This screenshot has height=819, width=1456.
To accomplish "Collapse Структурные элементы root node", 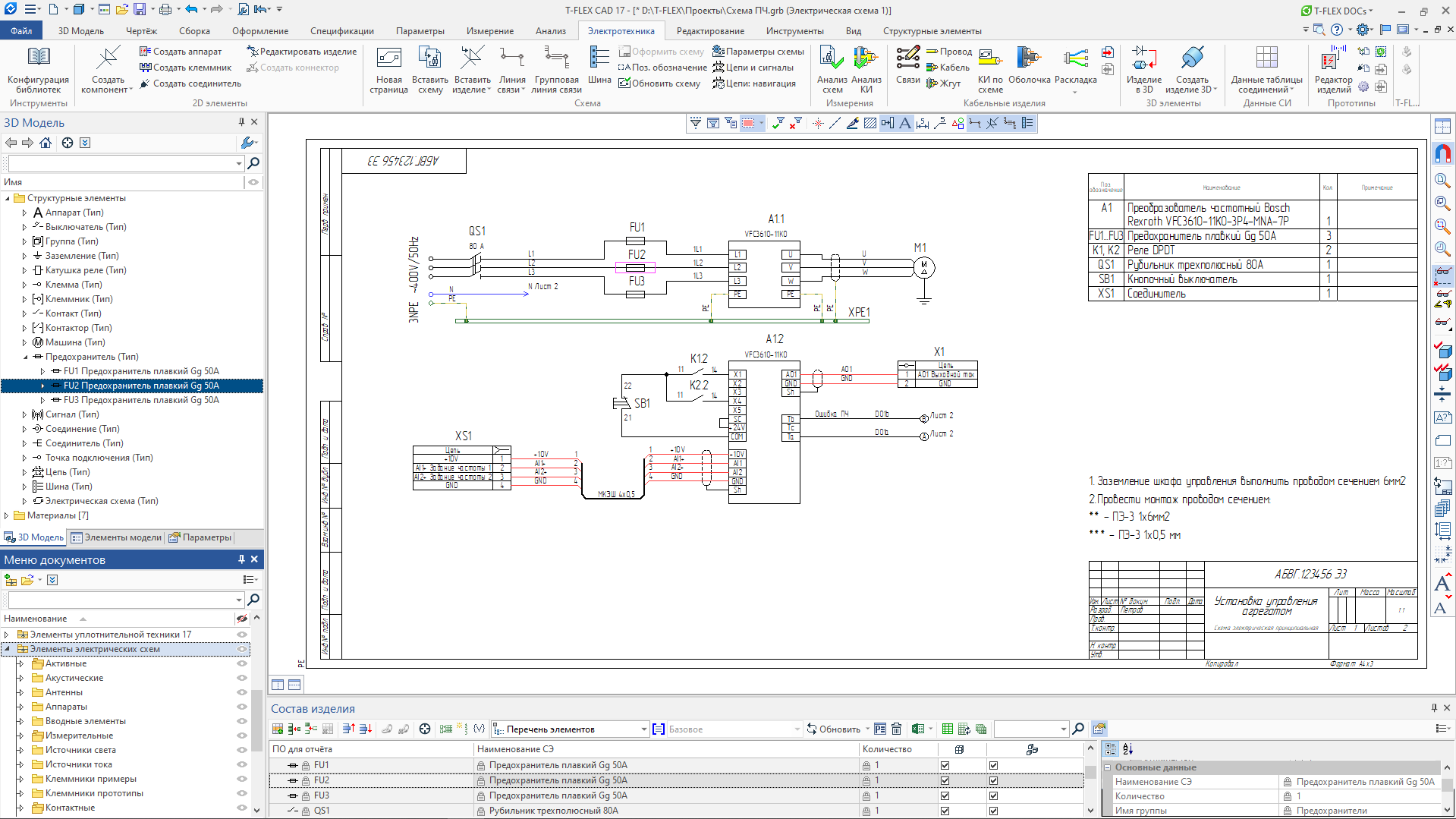I will coord(7,198).
